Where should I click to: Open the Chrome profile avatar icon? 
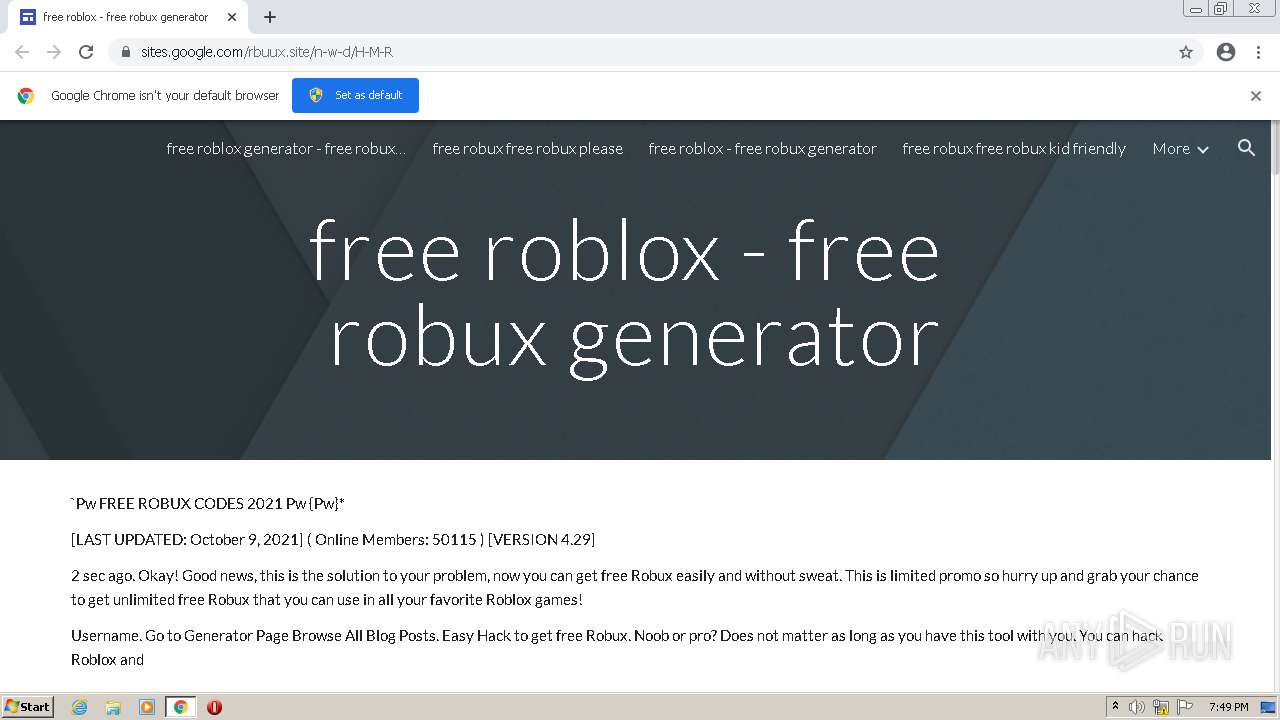pyautogui.click(x=1226, y=52)
